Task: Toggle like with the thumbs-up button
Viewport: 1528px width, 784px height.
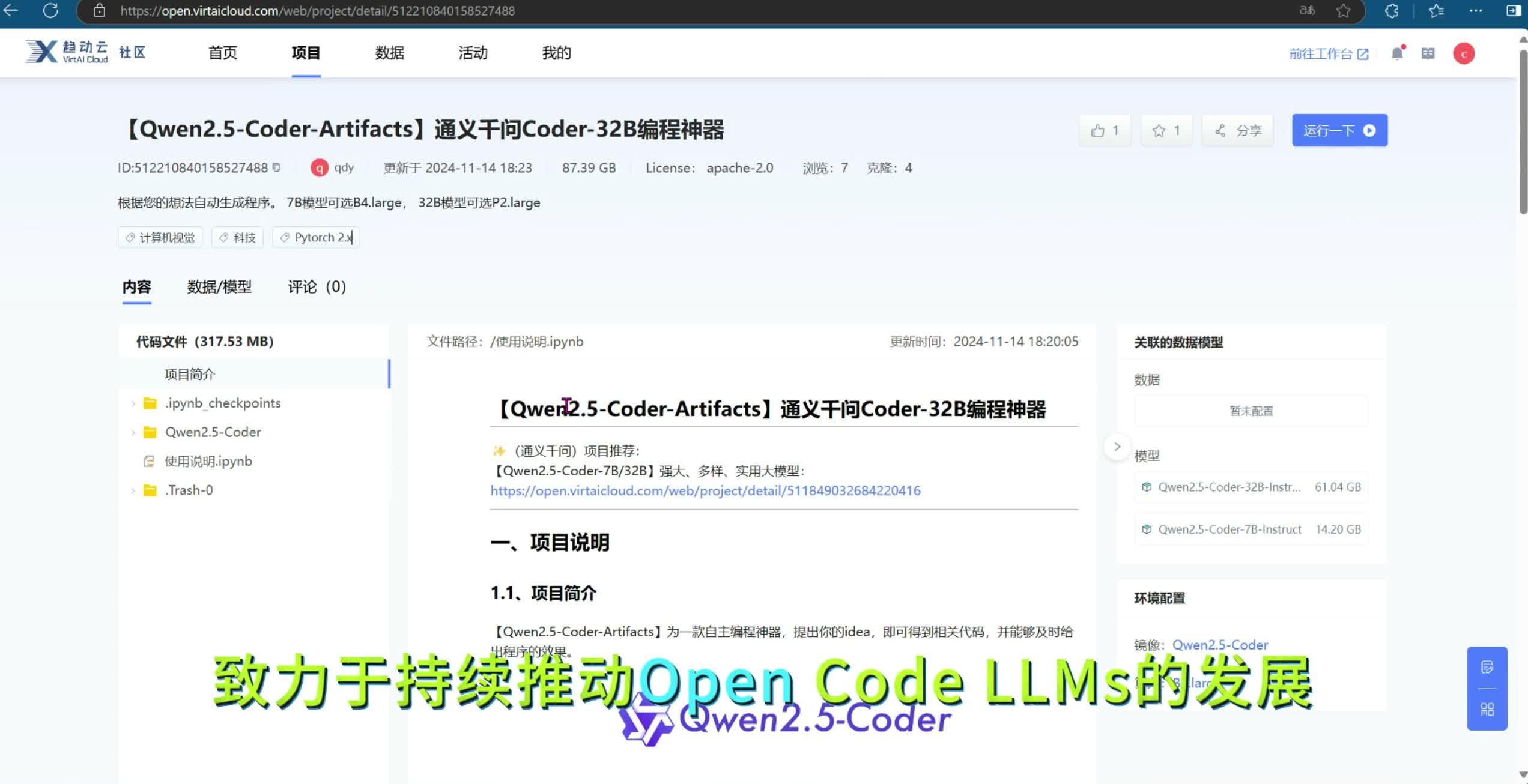Action: [1104, 130]
